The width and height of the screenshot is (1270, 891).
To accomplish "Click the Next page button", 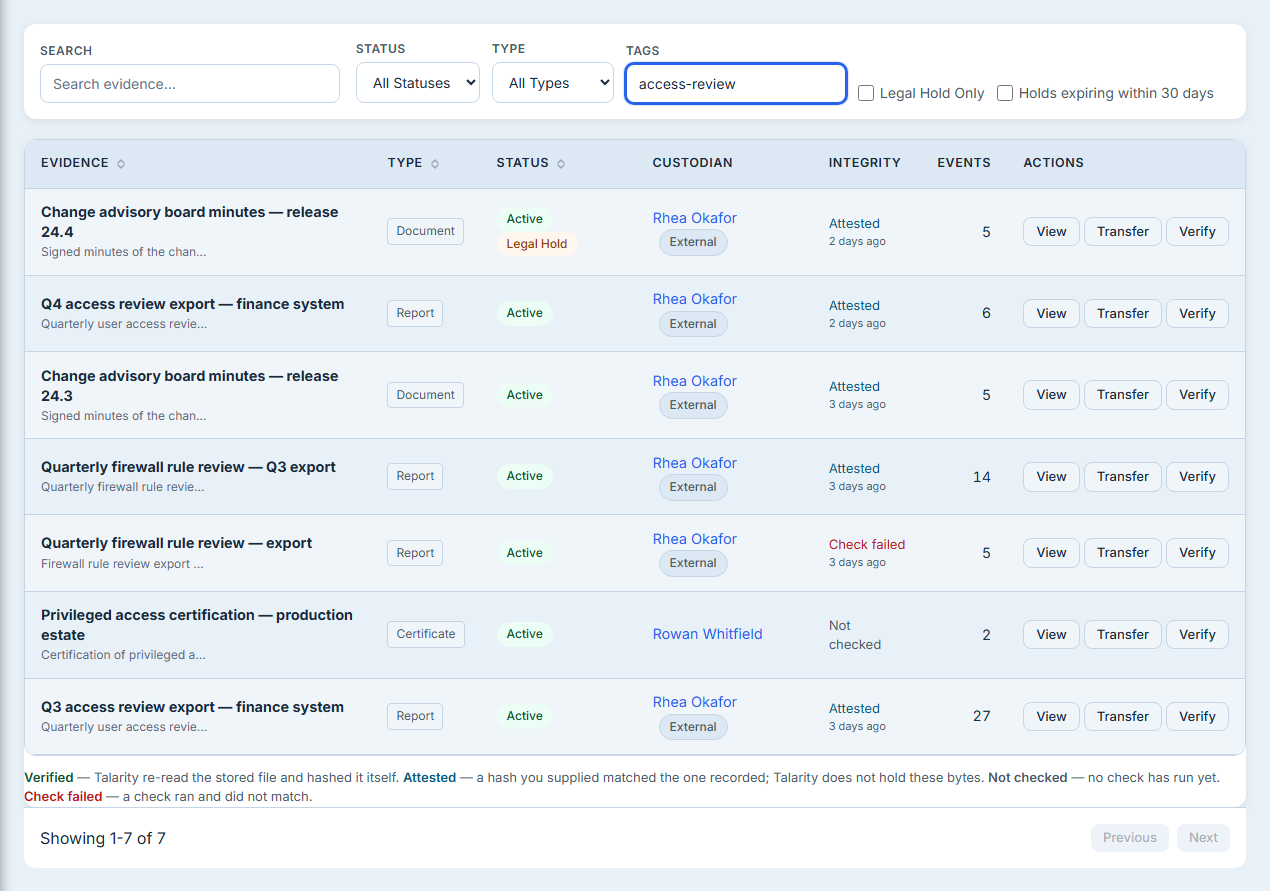I will (1203, 838).
